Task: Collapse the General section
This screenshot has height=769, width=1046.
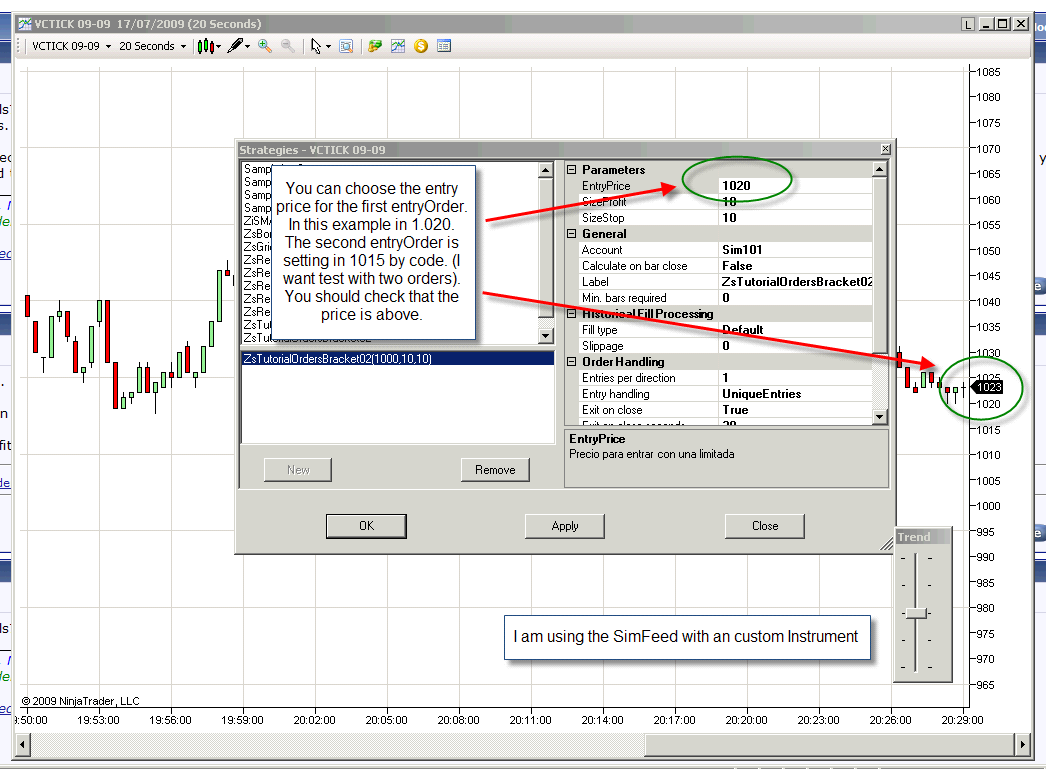Action: pyautogui.click(x=572, y=233)
